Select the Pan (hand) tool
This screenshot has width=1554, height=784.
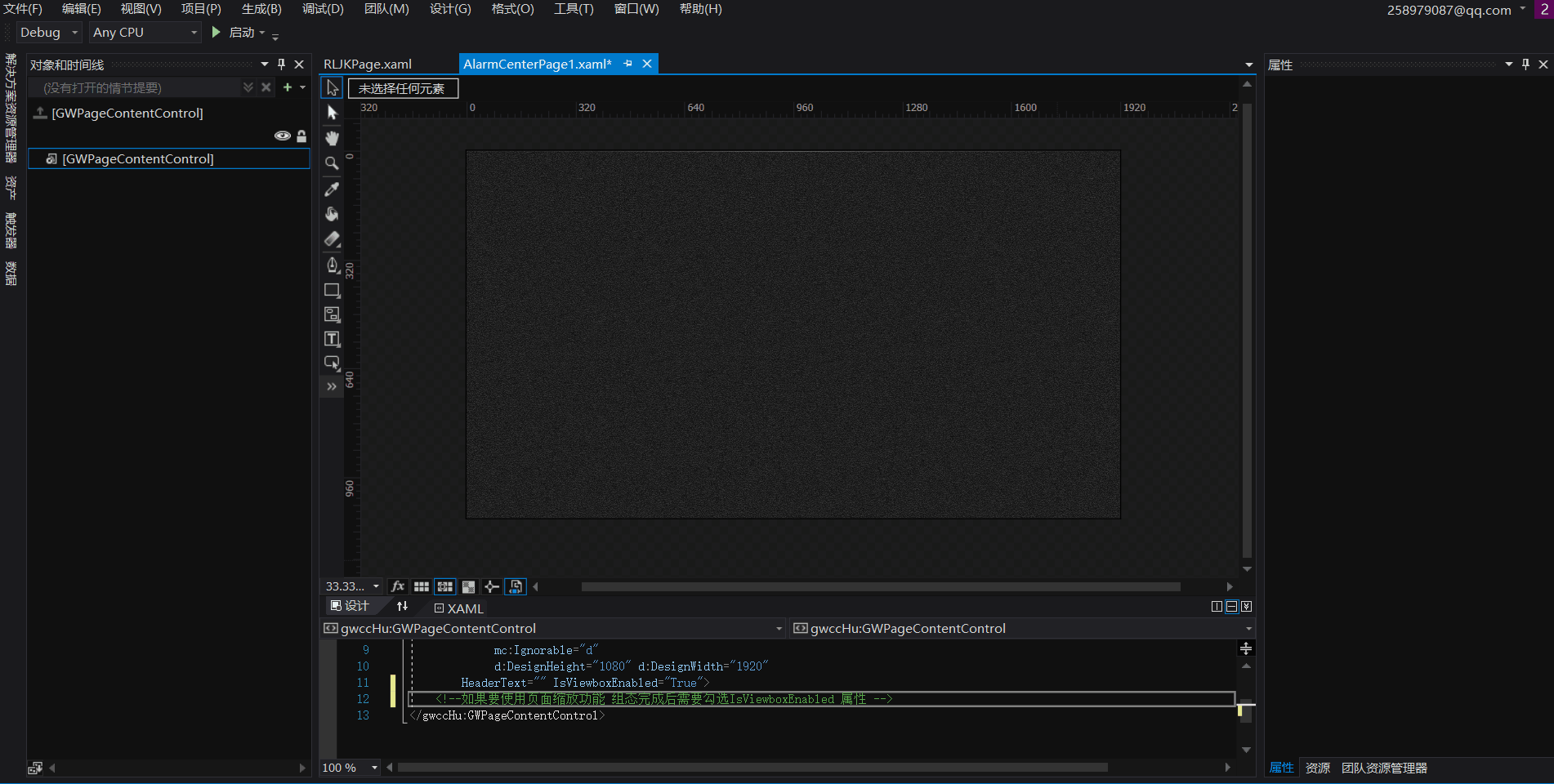click(x=332, y=138)
